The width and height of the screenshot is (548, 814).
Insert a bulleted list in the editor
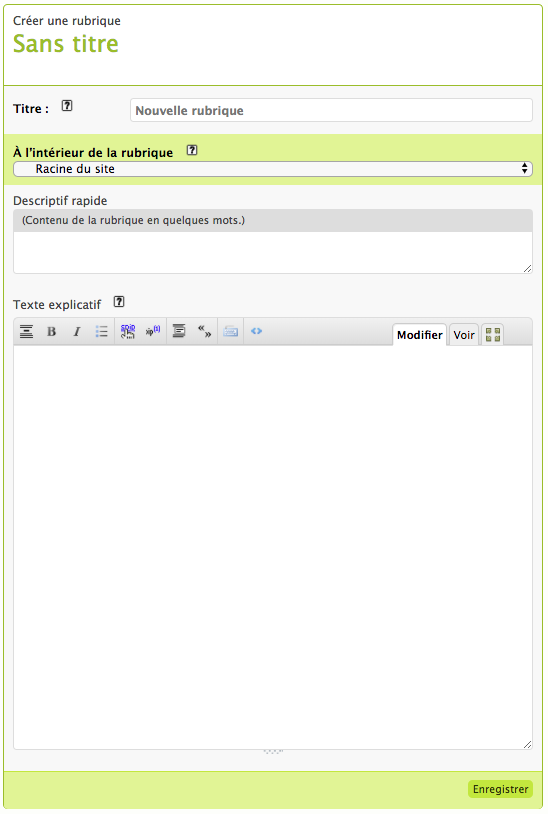pos(102,331)
